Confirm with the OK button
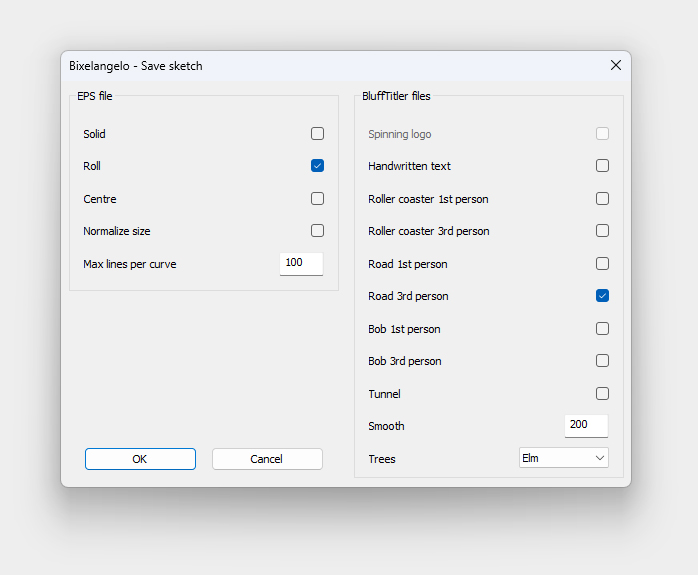 [140, 459]
